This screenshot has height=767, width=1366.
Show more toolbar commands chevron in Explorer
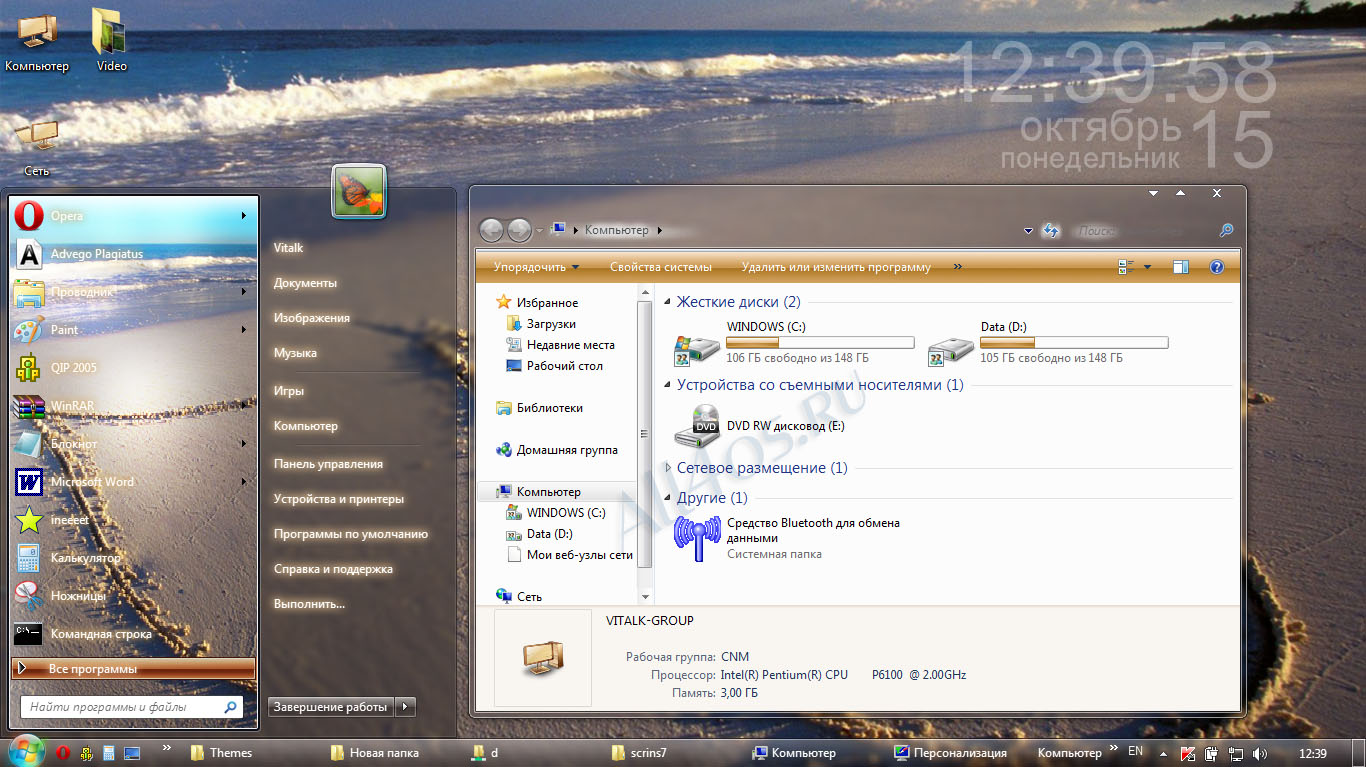tap(958, 267)
